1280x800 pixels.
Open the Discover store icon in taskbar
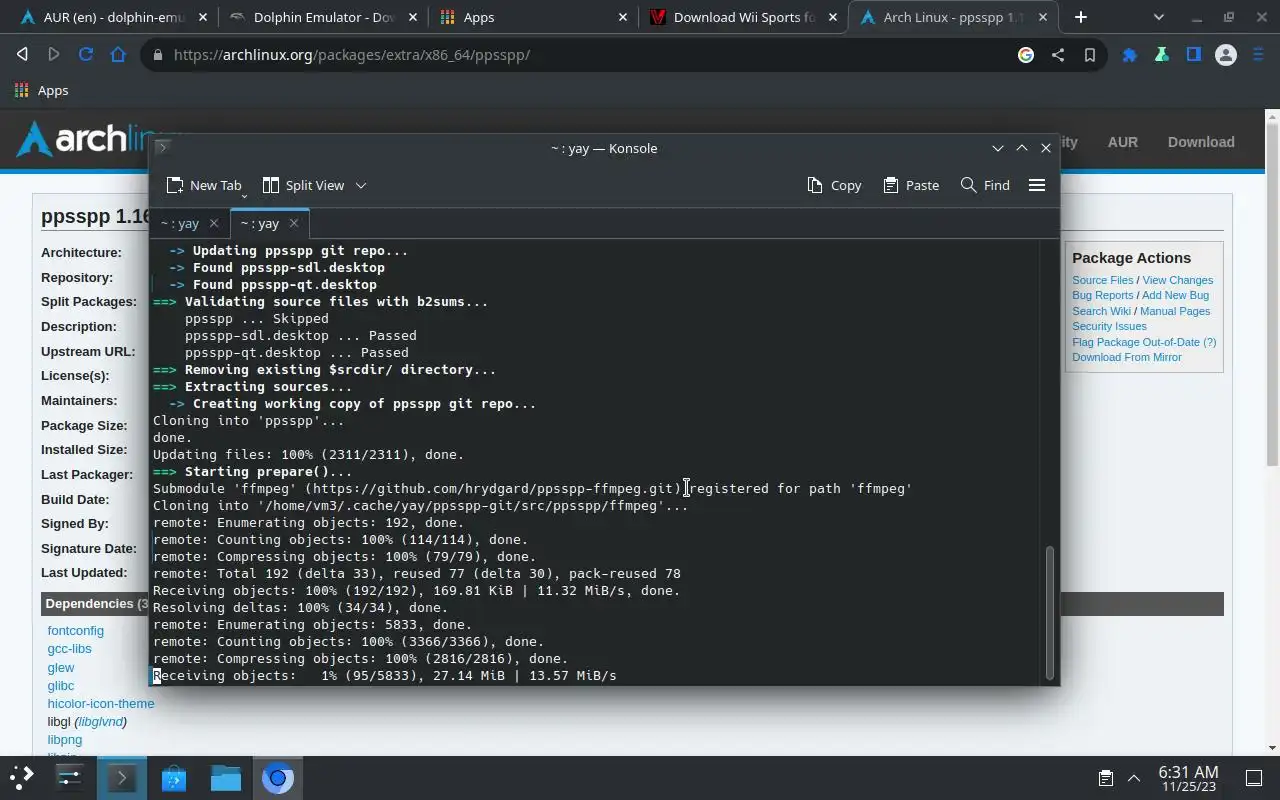coord(173,777)
